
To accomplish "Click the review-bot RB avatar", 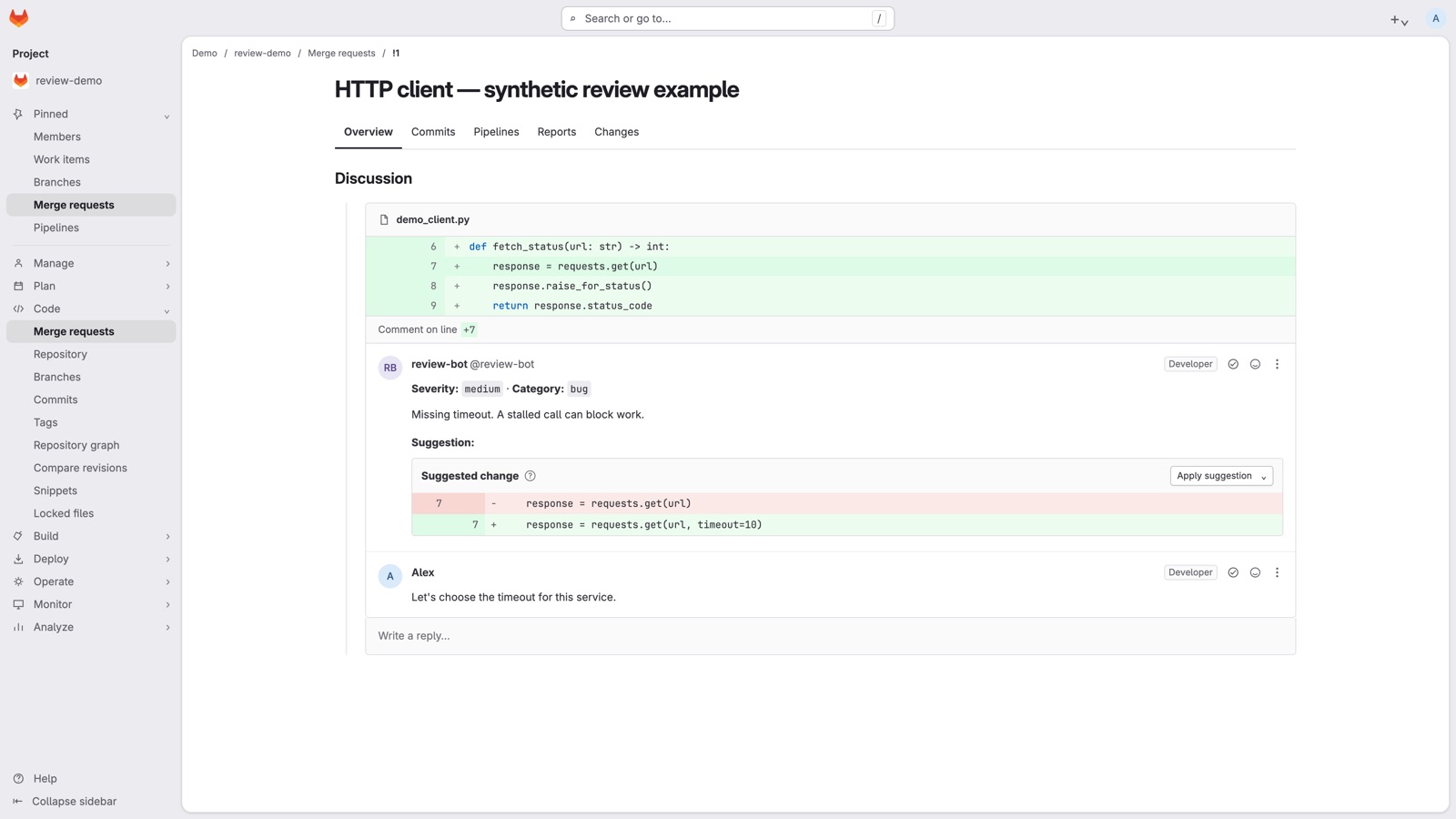I will 389,368.
